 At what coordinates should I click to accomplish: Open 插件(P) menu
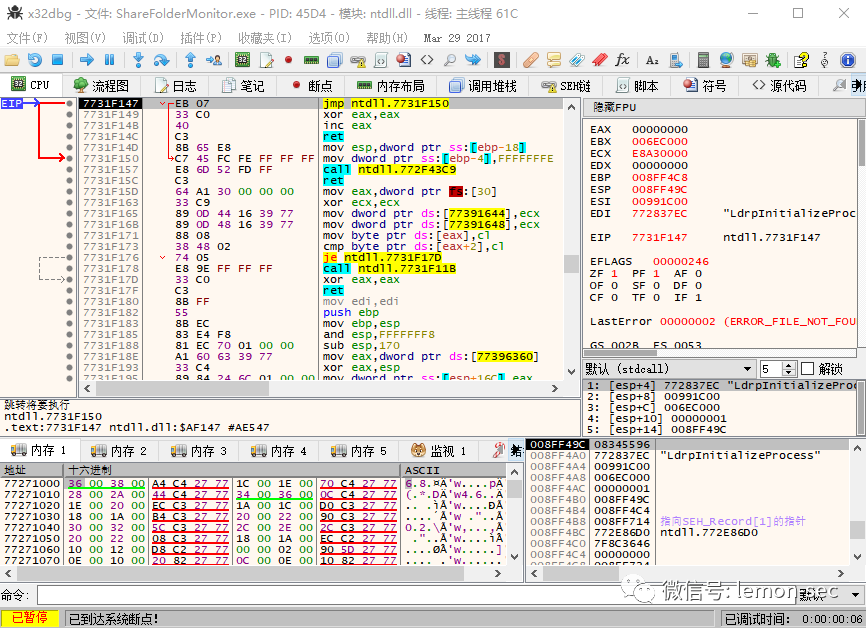click(x=200, y=38)
